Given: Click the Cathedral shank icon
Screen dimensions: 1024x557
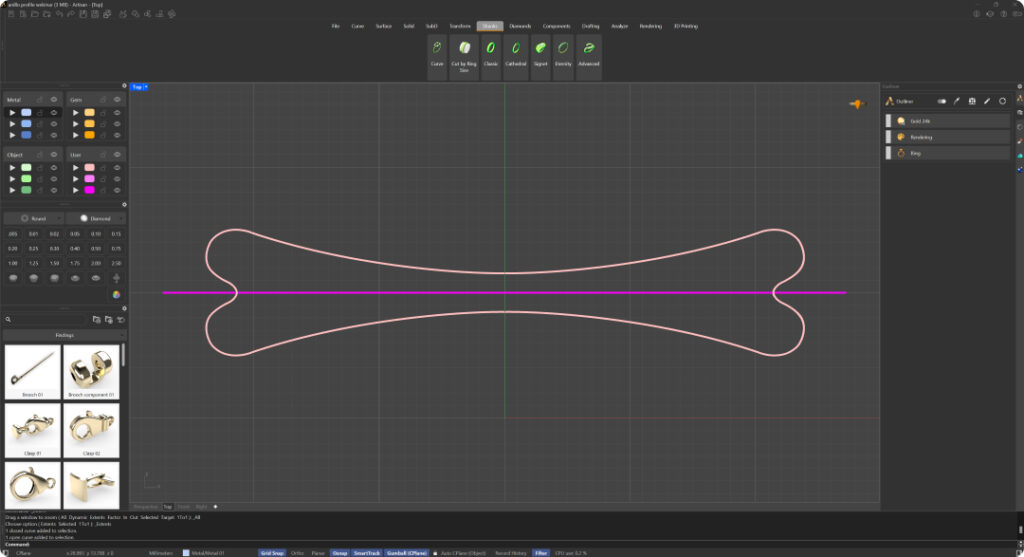Looking at the screenshot, I should point(515,51).
